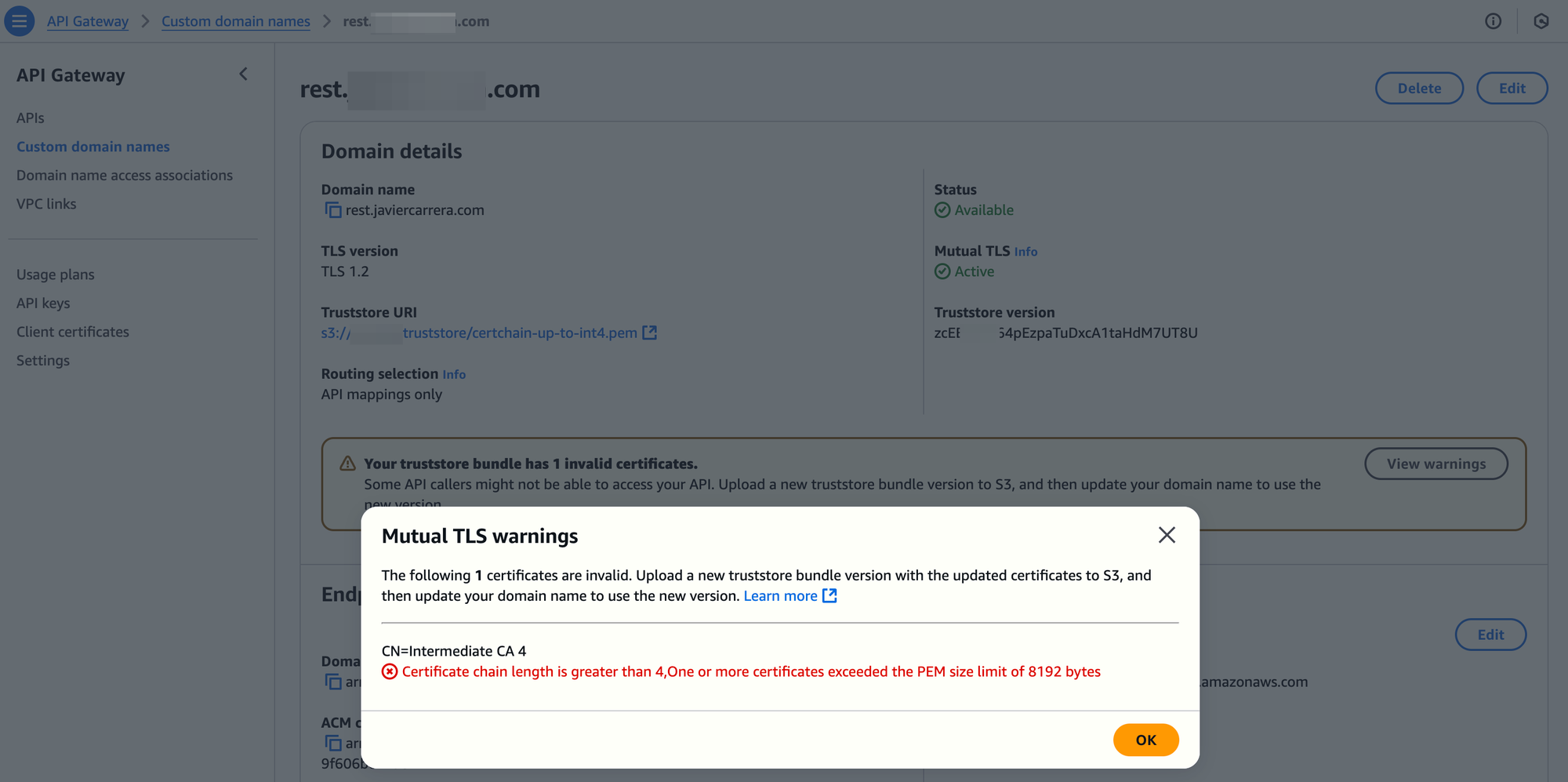Close the Mutual TLS warnings dialog
The height and width of the screenshot is (782, 1568).
tap(1167, 535)
